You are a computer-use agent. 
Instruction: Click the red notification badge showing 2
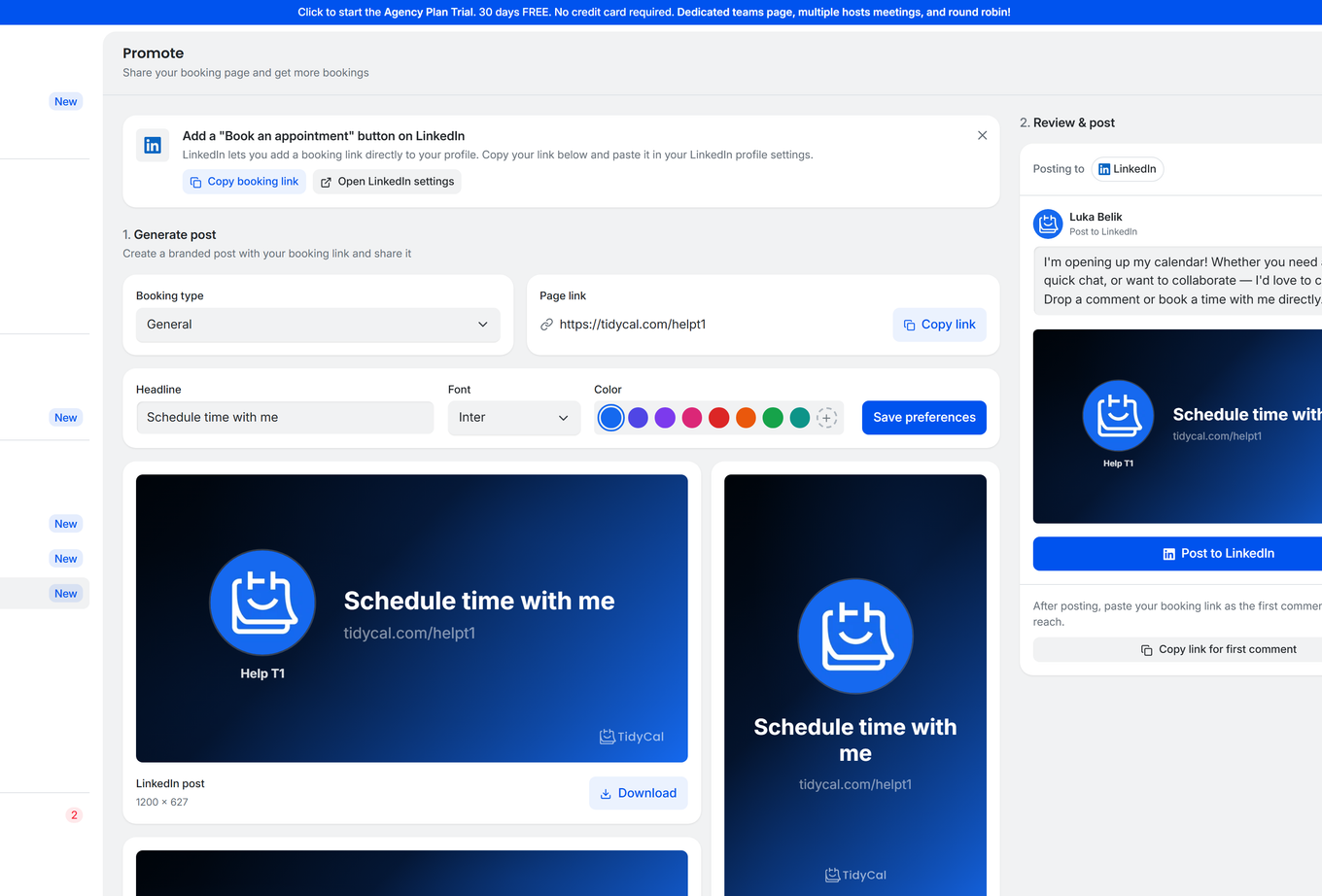[x=74, y=815]
